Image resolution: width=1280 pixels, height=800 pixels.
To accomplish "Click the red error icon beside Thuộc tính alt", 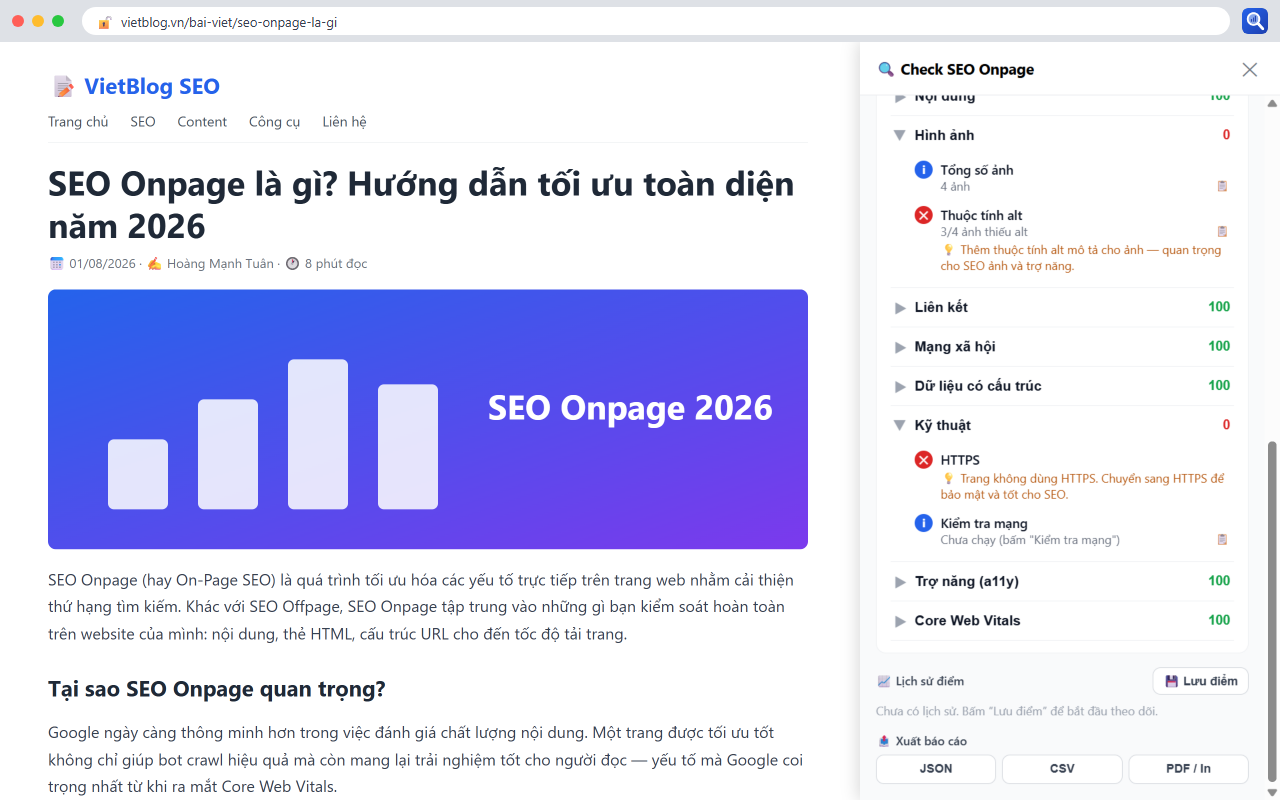I will coord(924,215).
